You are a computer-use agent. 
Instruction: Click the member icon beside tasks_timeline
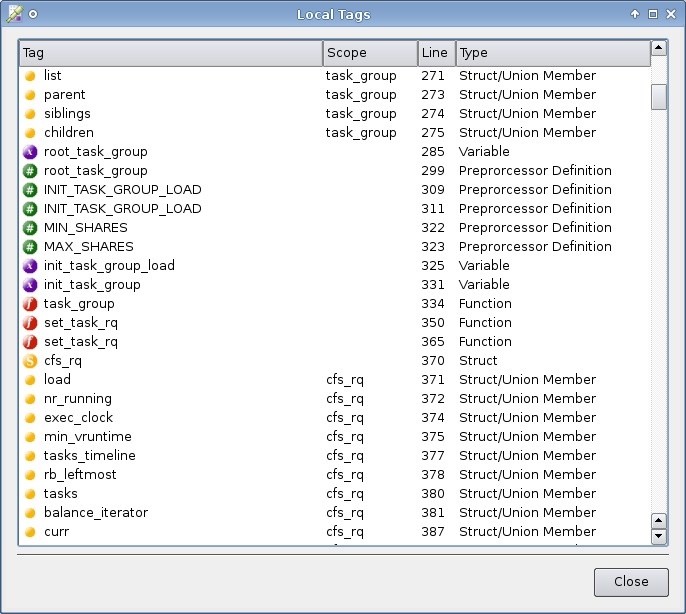click(30, 456)
